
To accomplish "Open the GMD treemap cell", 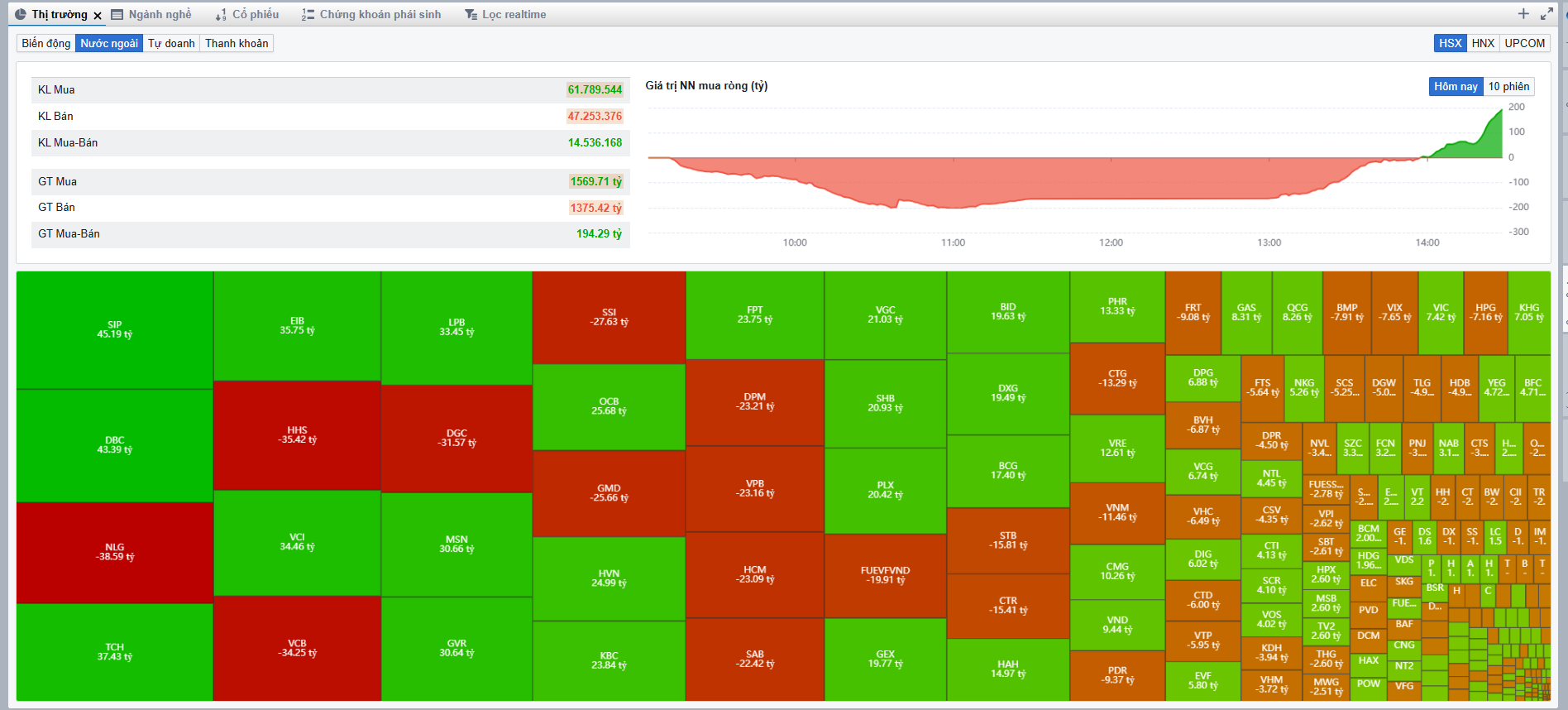I will click(610, 493).
